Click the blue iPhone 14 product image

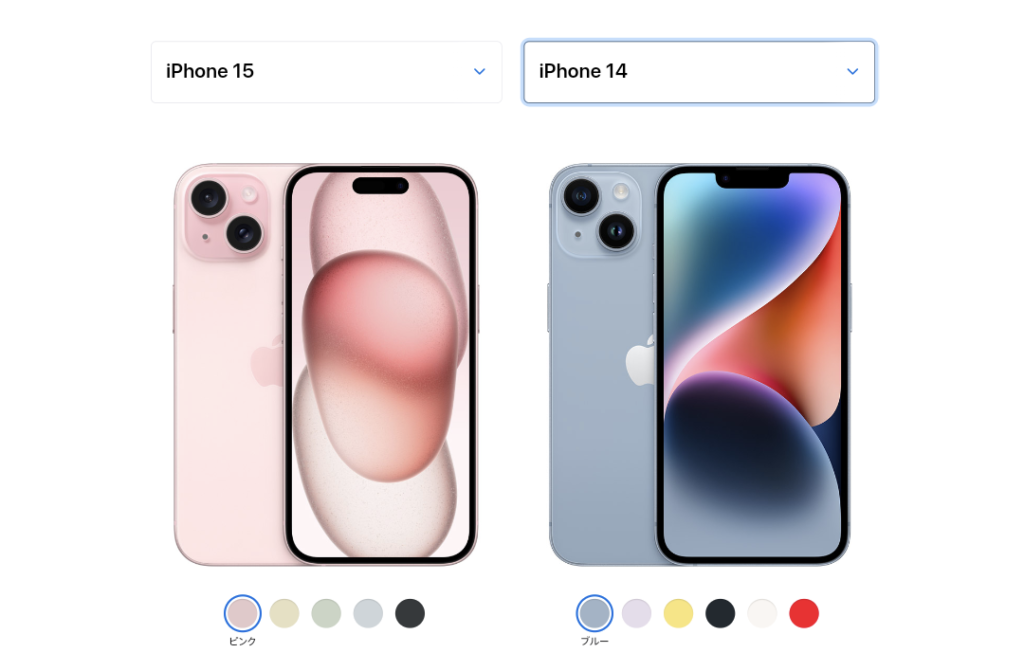click(699, 365)
